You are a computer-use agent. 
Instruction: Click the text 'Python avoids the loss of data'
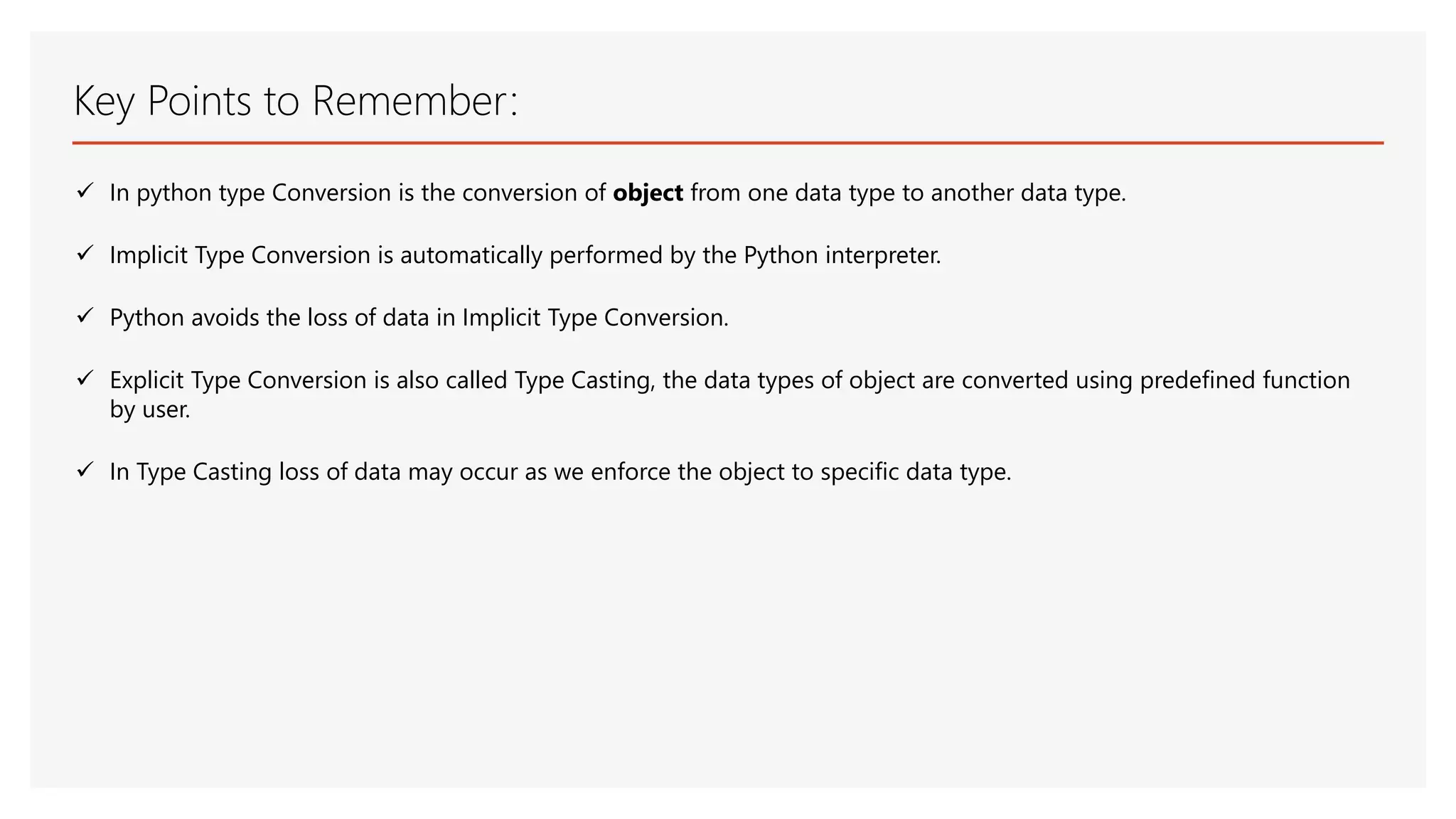click(x=269, y=318)
